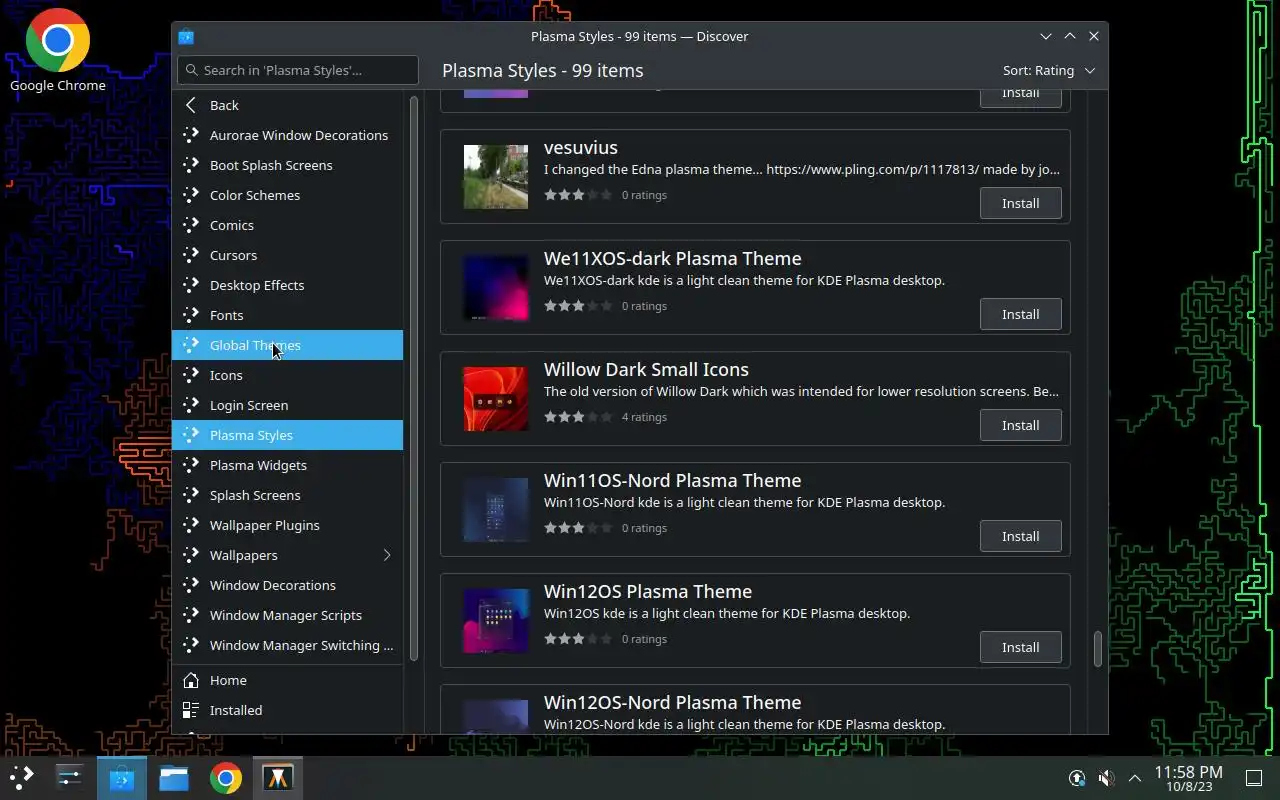Click the show desktop icon in taskbar
Screen dimensions: 1280x800
pos(1254,778)
